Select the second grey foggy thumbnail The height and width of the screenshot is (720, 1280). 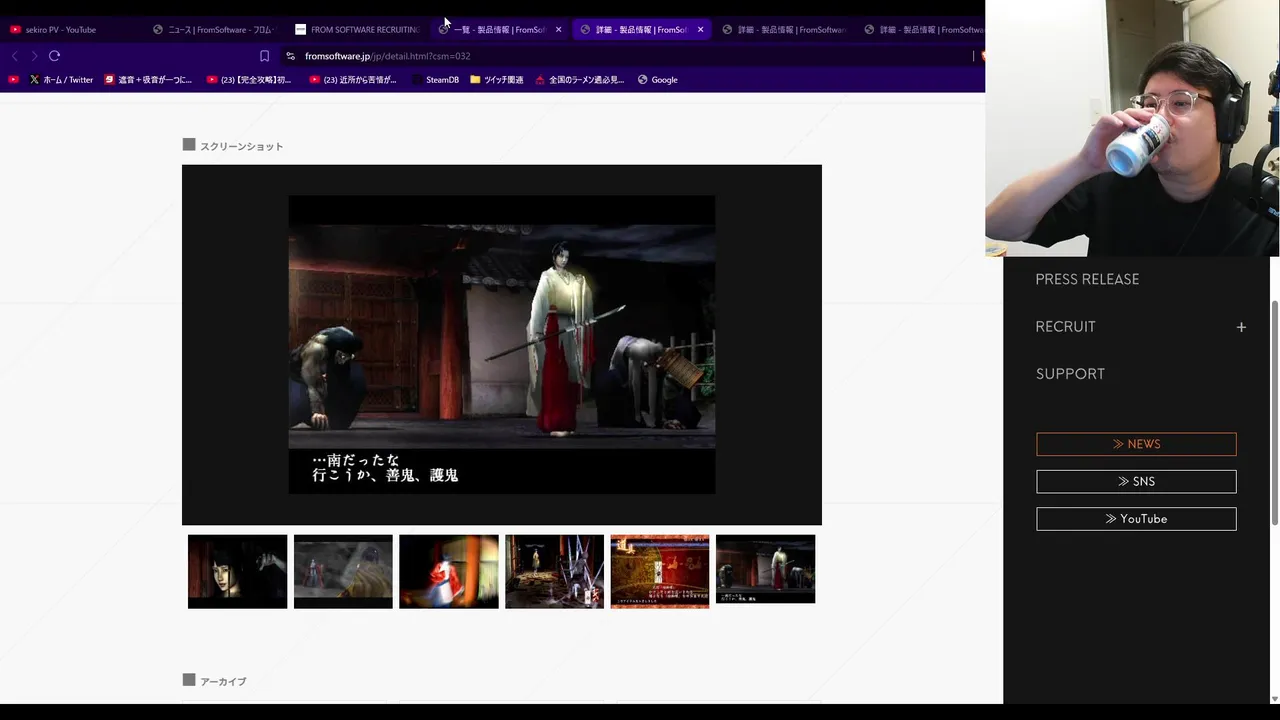[x=343, y=571]
